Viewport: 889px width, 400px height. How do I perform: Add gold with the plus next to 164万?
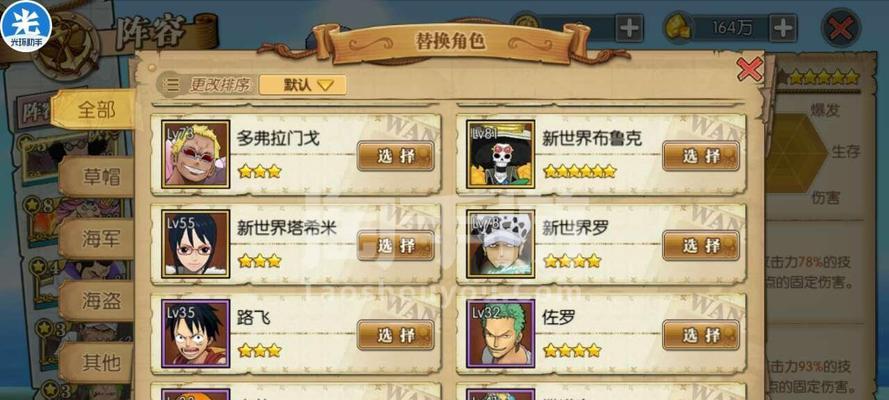pyautogui.click(x=782, y=28)
